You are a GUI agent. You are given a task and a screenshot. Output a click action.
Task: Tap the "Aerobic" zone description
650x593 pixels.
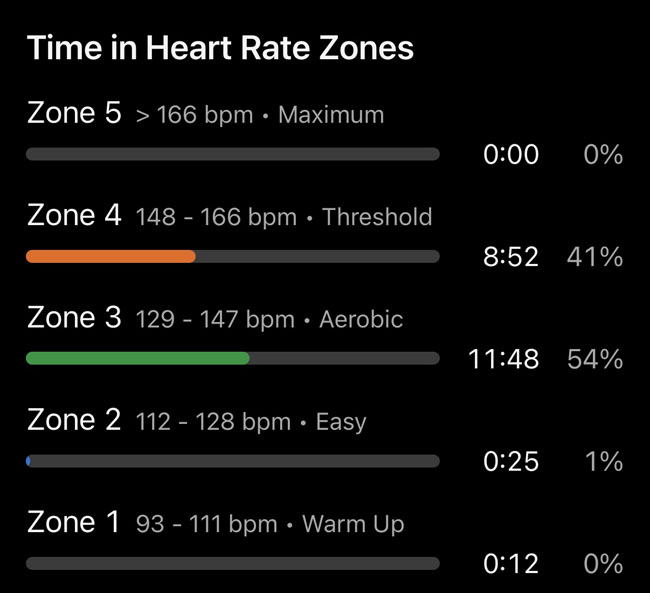[x=361, y=320]
